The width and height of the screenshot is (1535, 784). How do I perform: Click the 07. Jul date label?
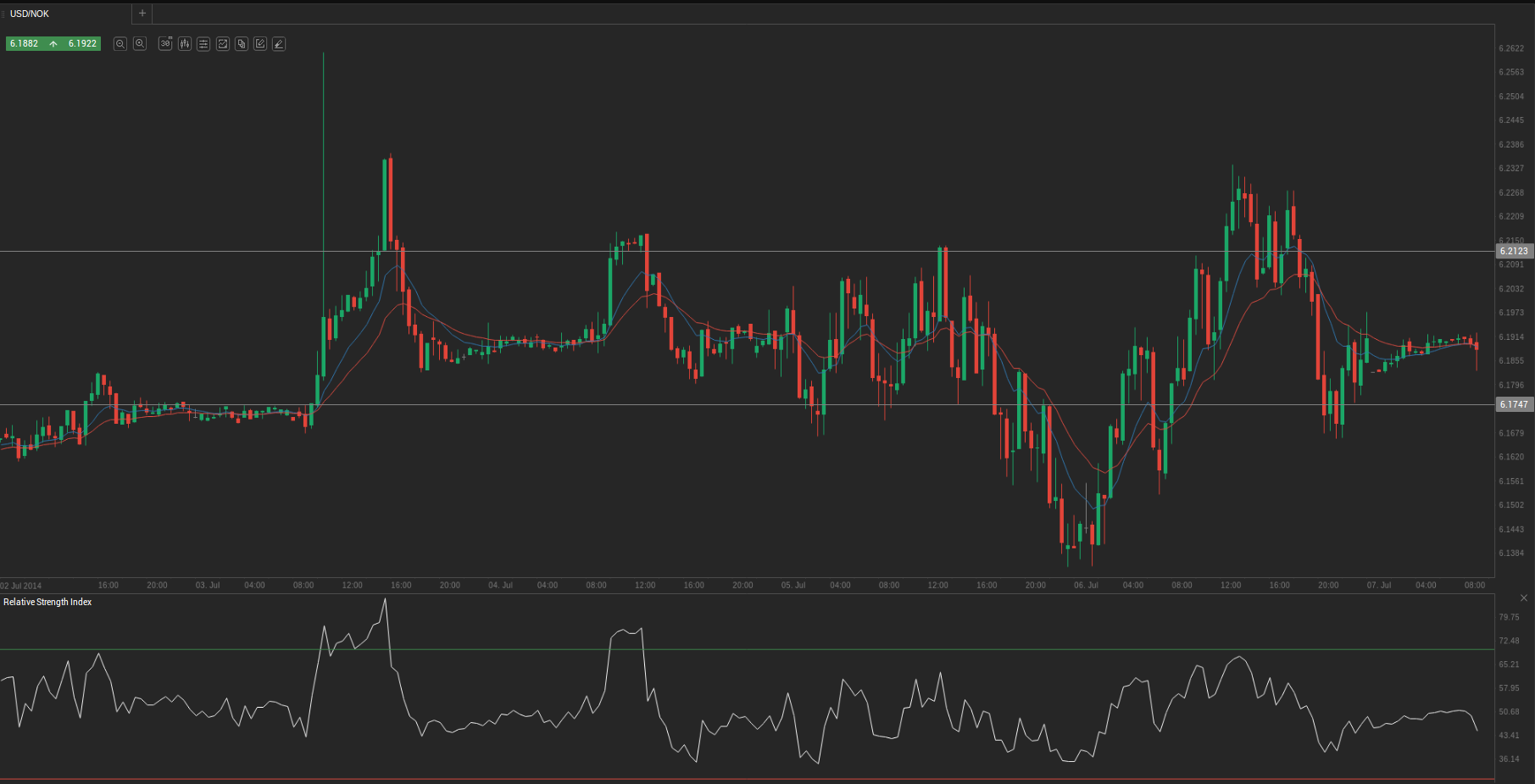coord(1378,586)
